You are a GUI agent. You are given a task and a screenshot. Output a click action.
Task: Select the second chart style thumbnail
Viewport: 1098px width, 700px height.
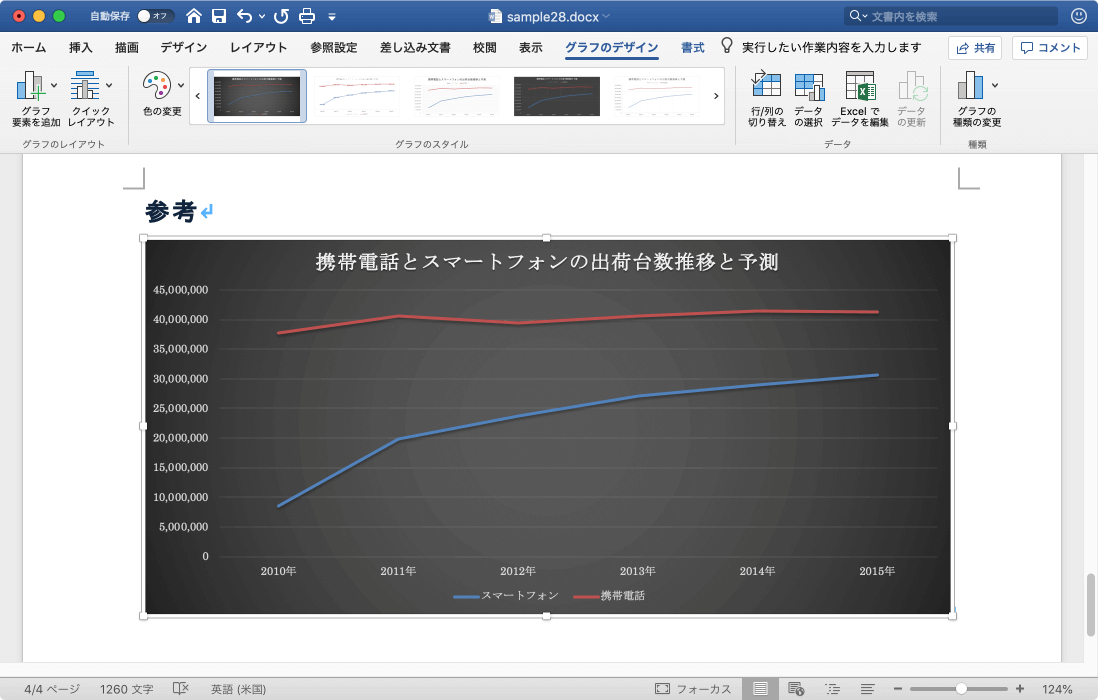tap(358, 96)
